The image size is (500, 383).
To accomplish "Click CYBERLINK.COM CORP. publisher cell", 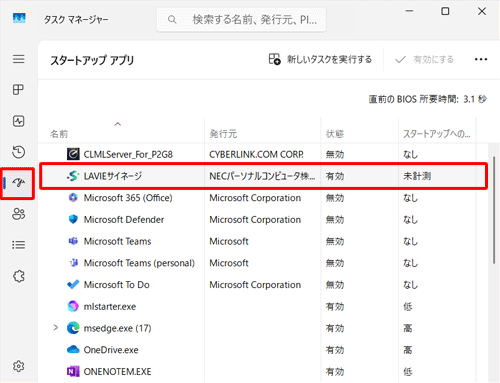I will pyautogui.click(x=256, y=154).
